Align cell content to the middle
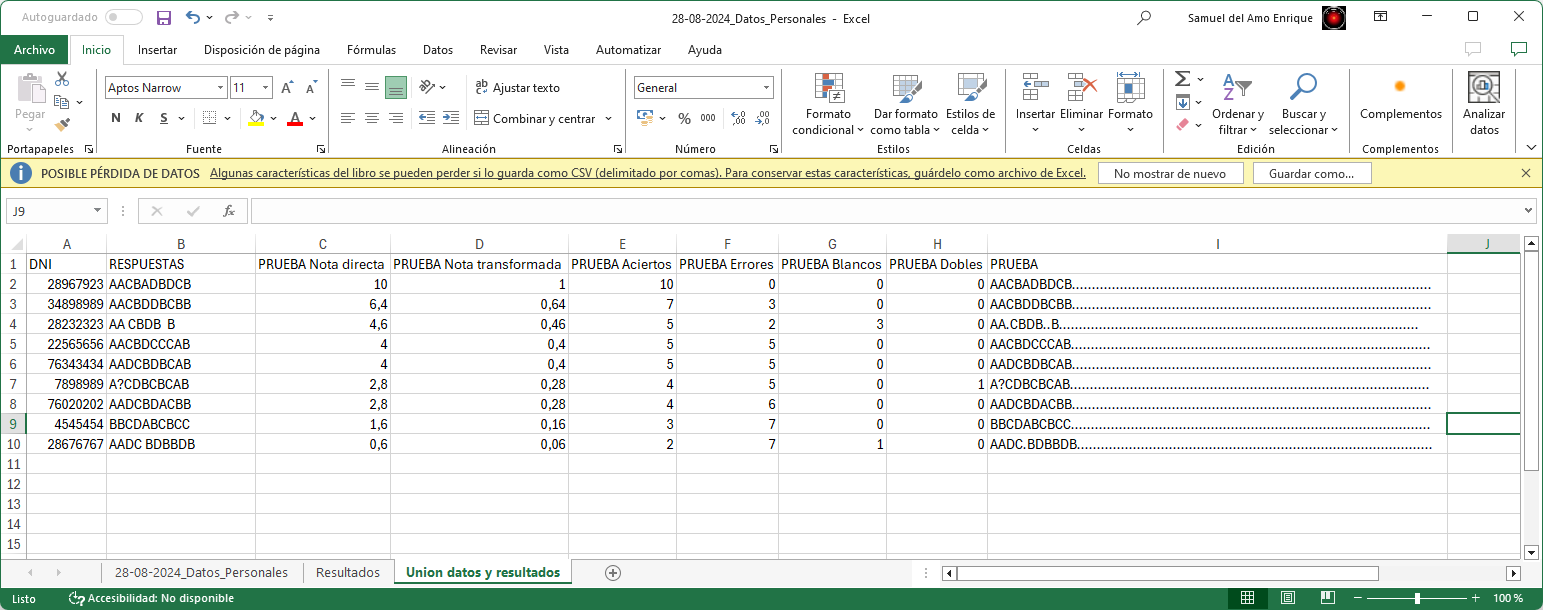This screenshot has width=1543, height=610. (372, 87)
